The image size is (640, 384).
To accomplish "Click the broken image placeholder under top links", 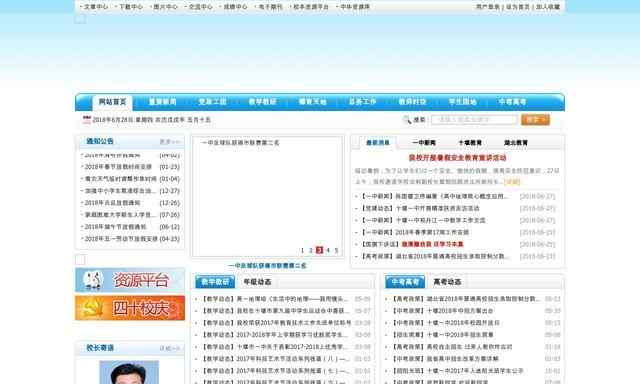I will pos(80,19).
